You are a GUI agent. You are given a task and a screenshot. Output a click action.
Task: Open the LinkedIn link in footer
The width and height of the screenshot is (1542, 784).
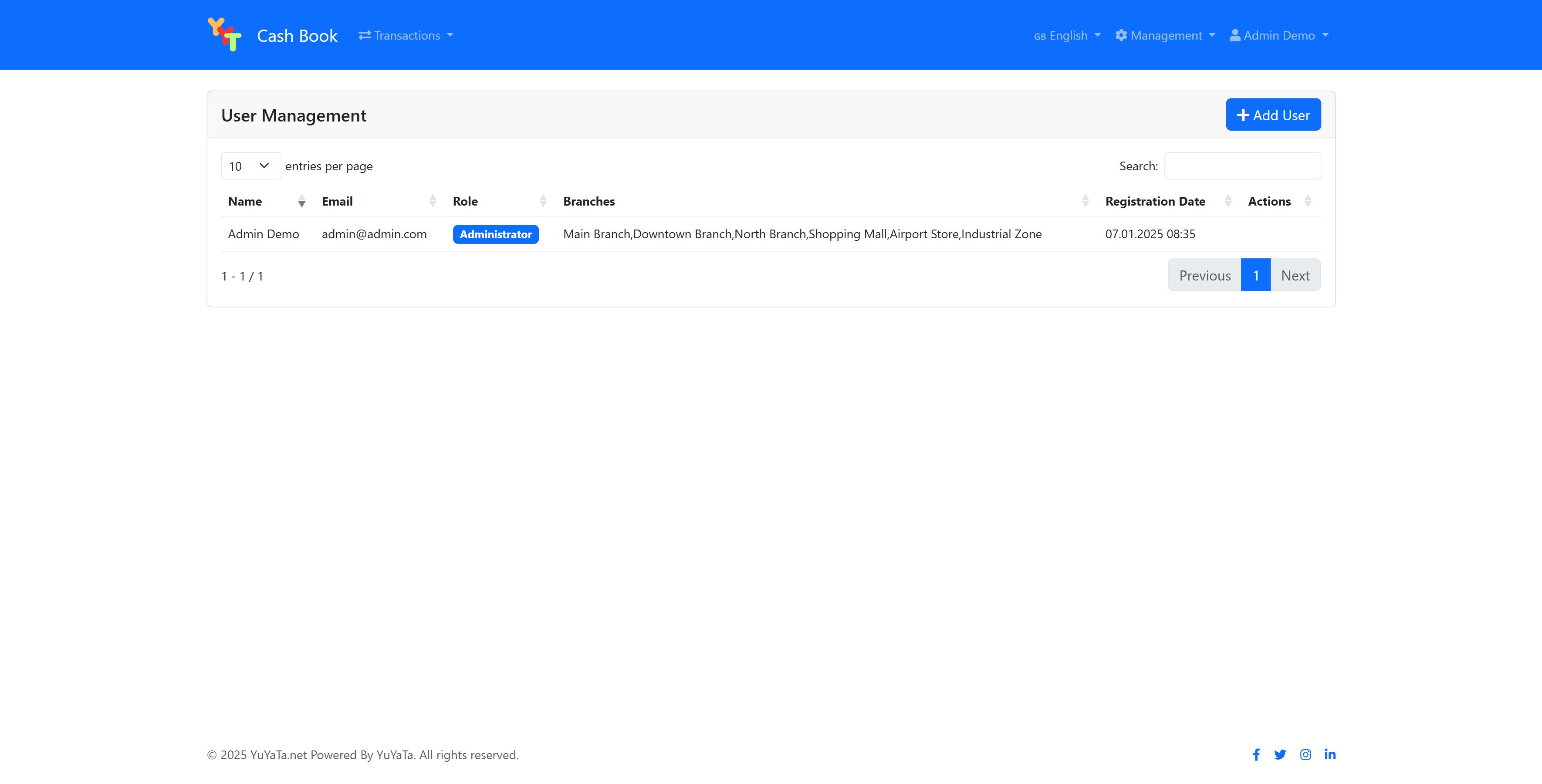click(x=1330, y=755)
